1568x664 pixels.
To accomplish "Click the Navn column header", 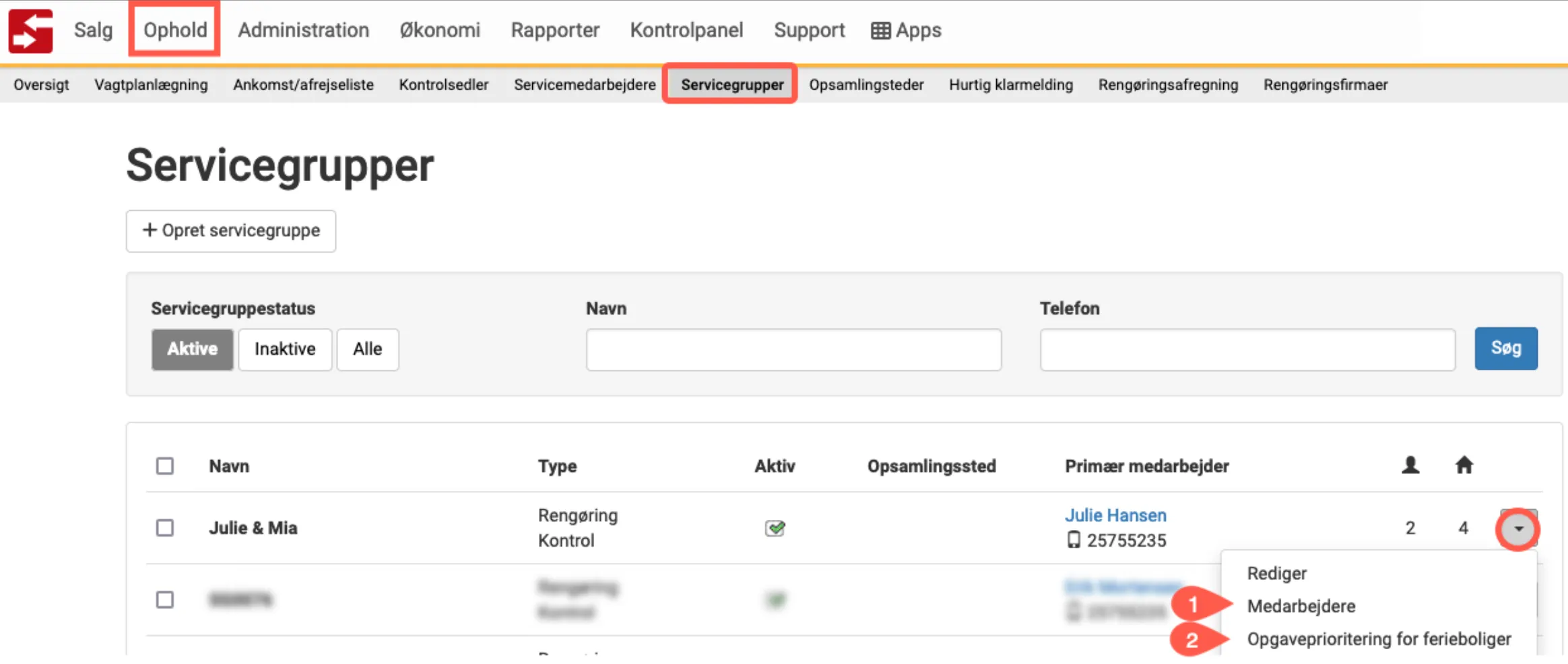I will (x=229, y=466).
